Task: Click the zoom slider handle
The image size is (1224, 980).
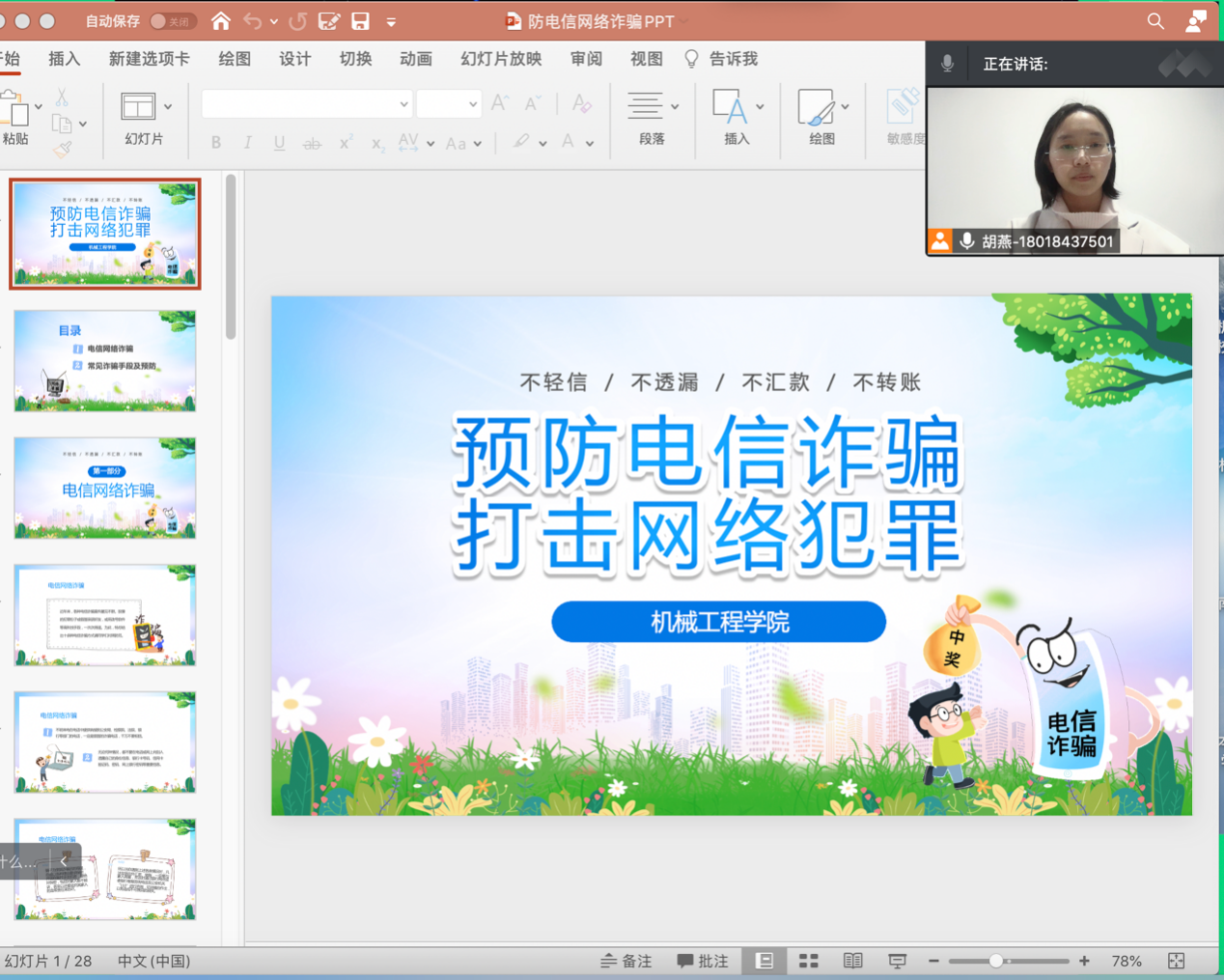Action: [x=996, y=961]
